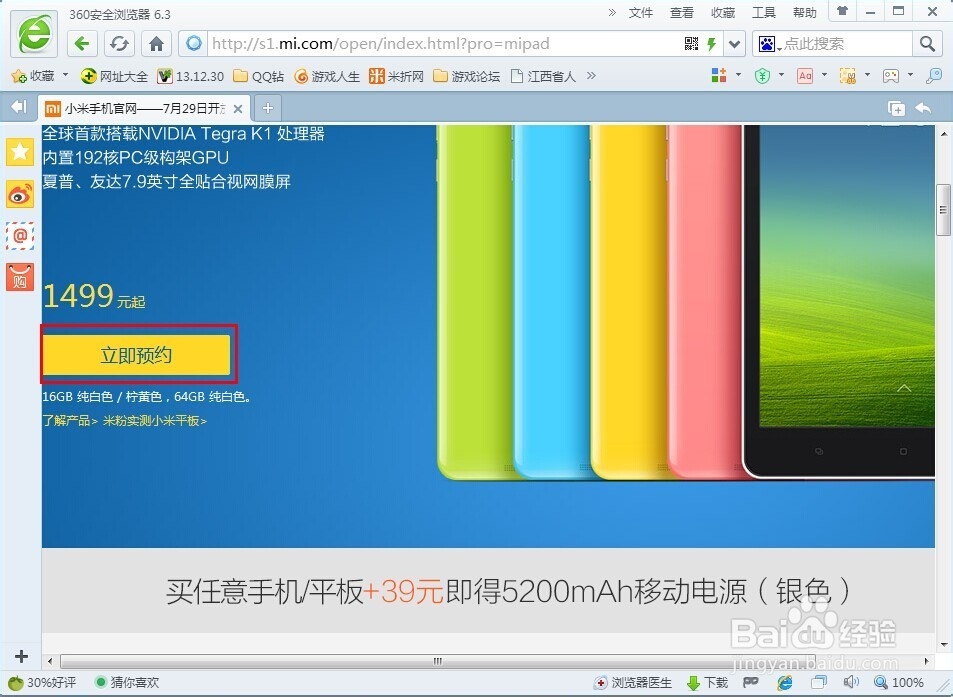This screenshot has height=697, width=953.
Task: Open the 米折网 bookmark
Action: click(396, 76)
